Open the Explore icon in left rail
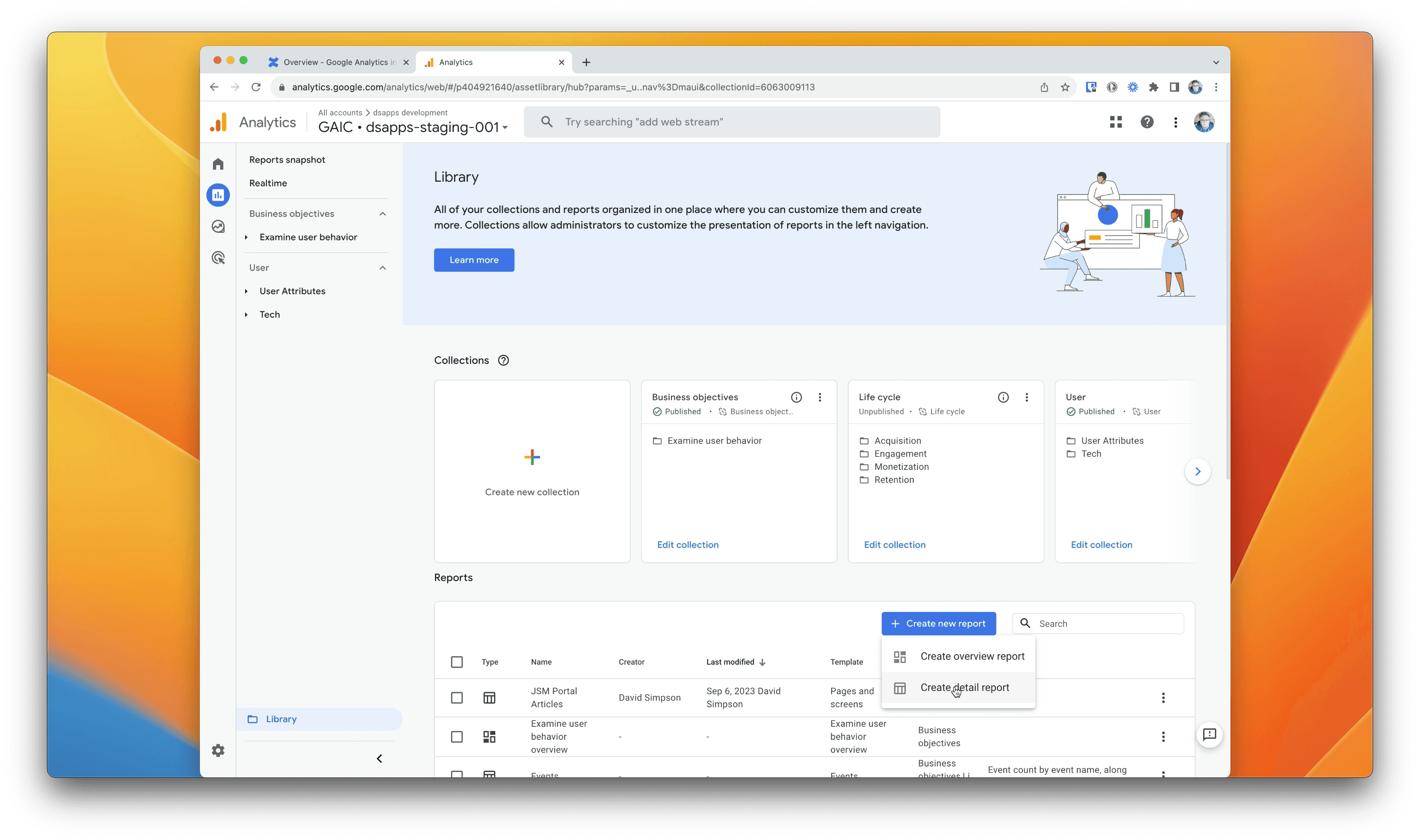This screenshot has height=840, width=1420. point(218,226)
